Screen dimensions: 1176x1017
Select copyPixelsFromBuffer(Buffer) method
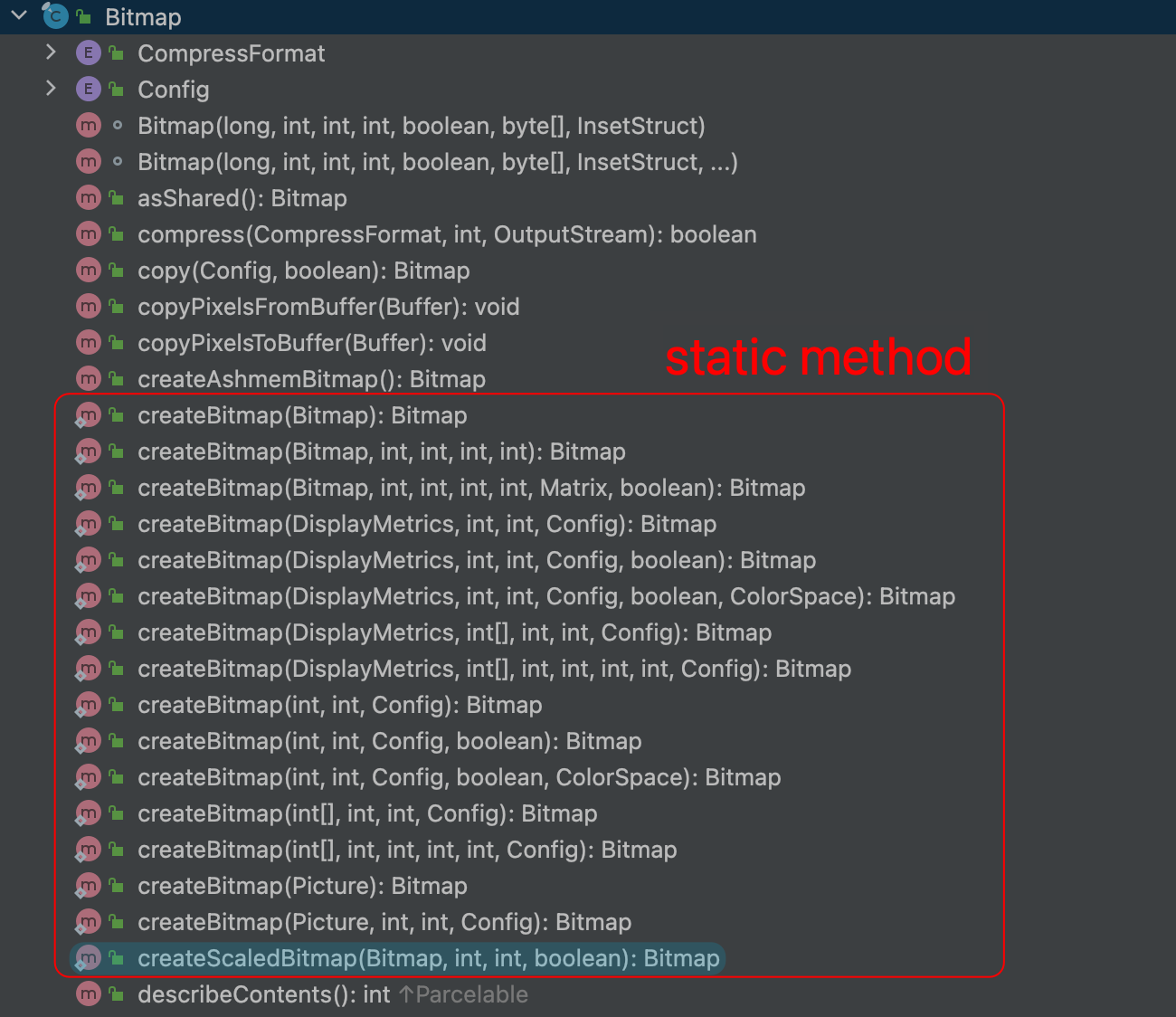[x=327, y=307]
